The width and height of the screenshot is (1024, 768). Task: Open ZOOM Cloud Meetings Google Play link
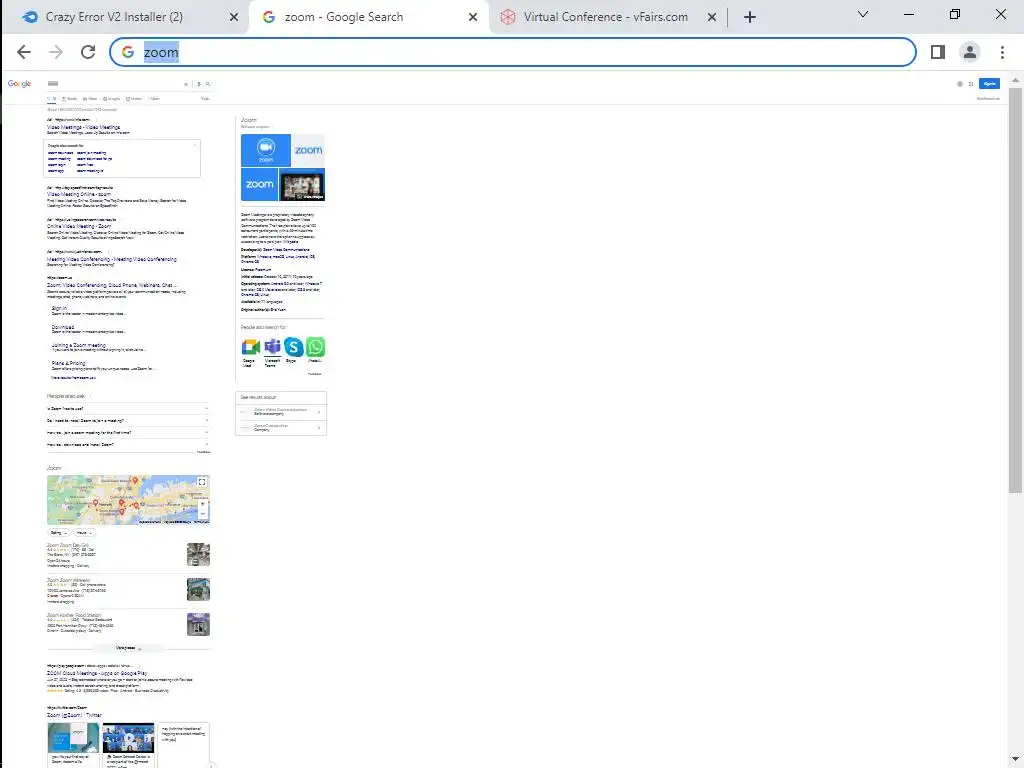coord(97,673)
